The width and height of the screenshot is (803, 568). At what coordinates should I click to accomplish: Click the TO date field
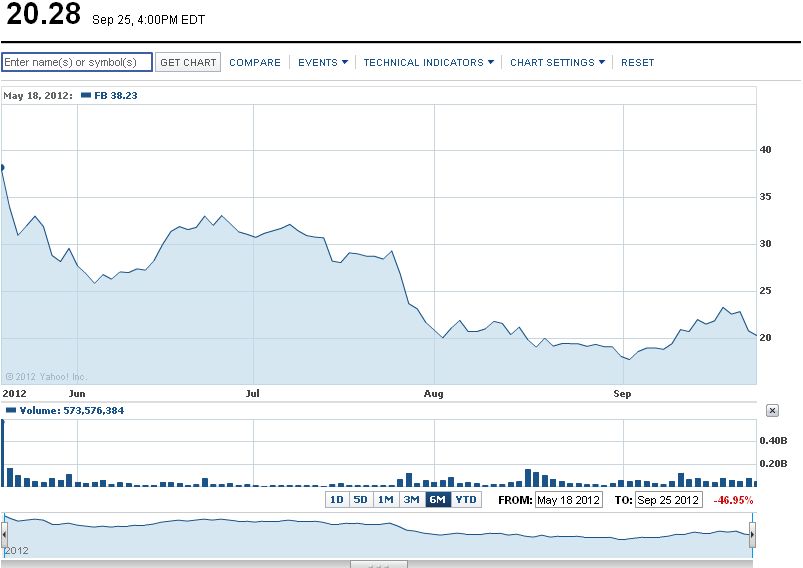[668, 500]
